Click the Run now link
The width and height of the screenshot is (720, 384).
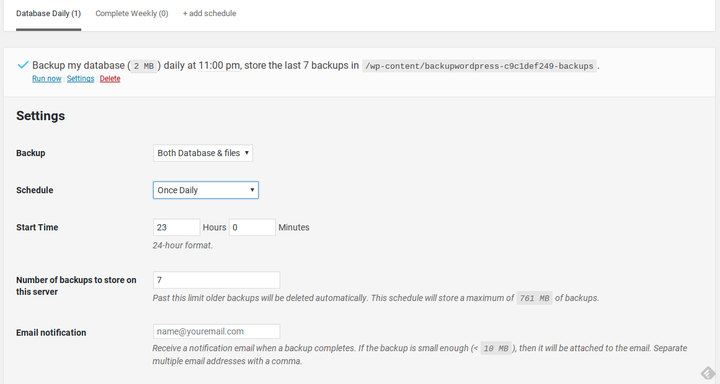click(46, 79)
